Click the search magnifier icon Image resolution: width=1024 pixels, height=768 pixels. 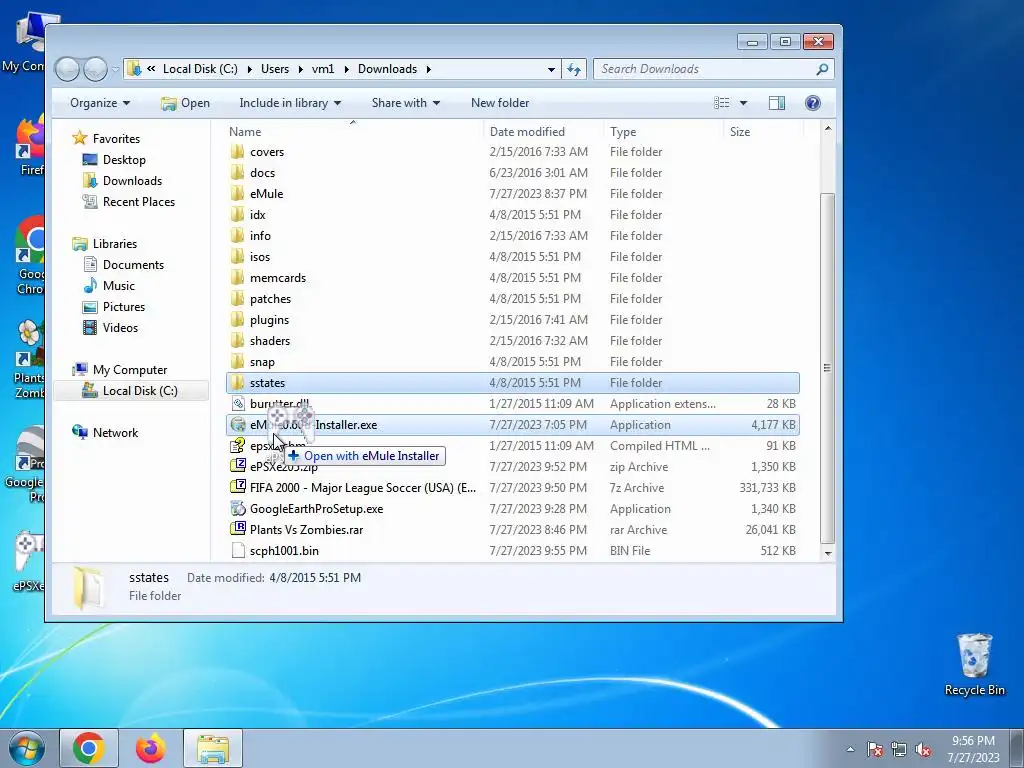pyautogui.click(x=822, y=69)
